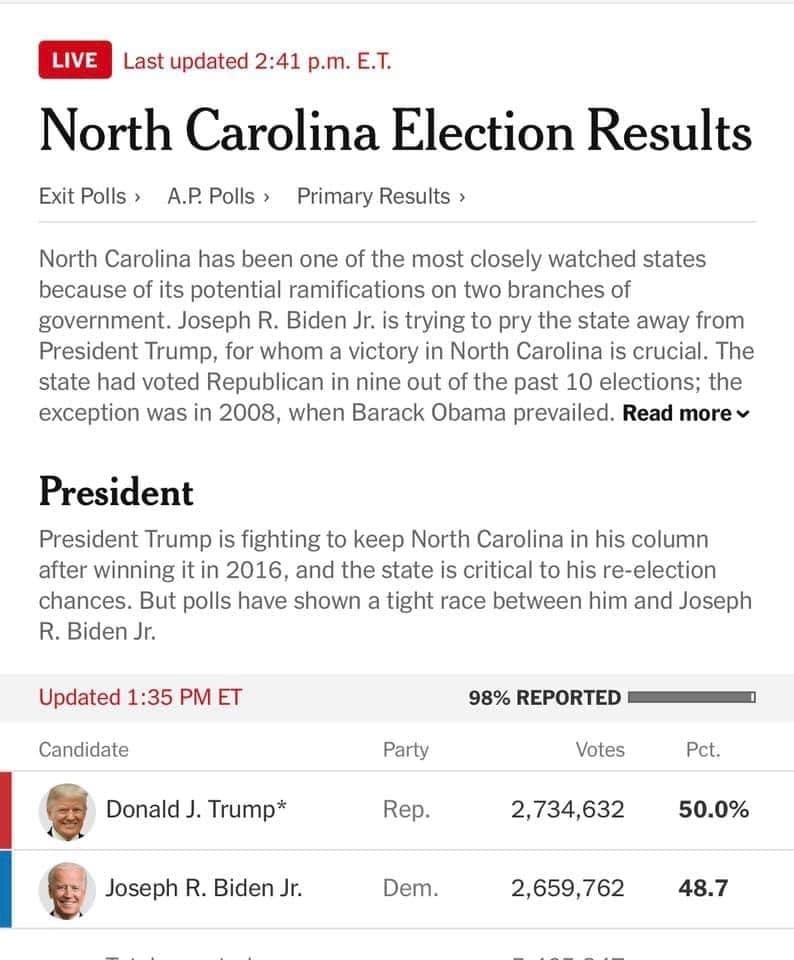Screen dimensions: 794x960
Task: Click the North Carolina Election Results headline
Action: [395, 130]
